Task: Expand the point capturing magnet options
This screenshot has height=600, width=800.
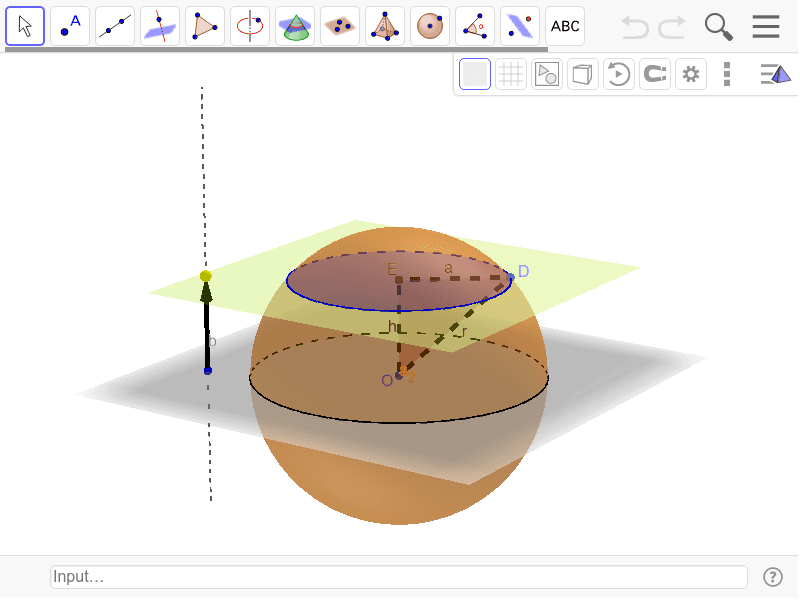Action: click(655, 74)
